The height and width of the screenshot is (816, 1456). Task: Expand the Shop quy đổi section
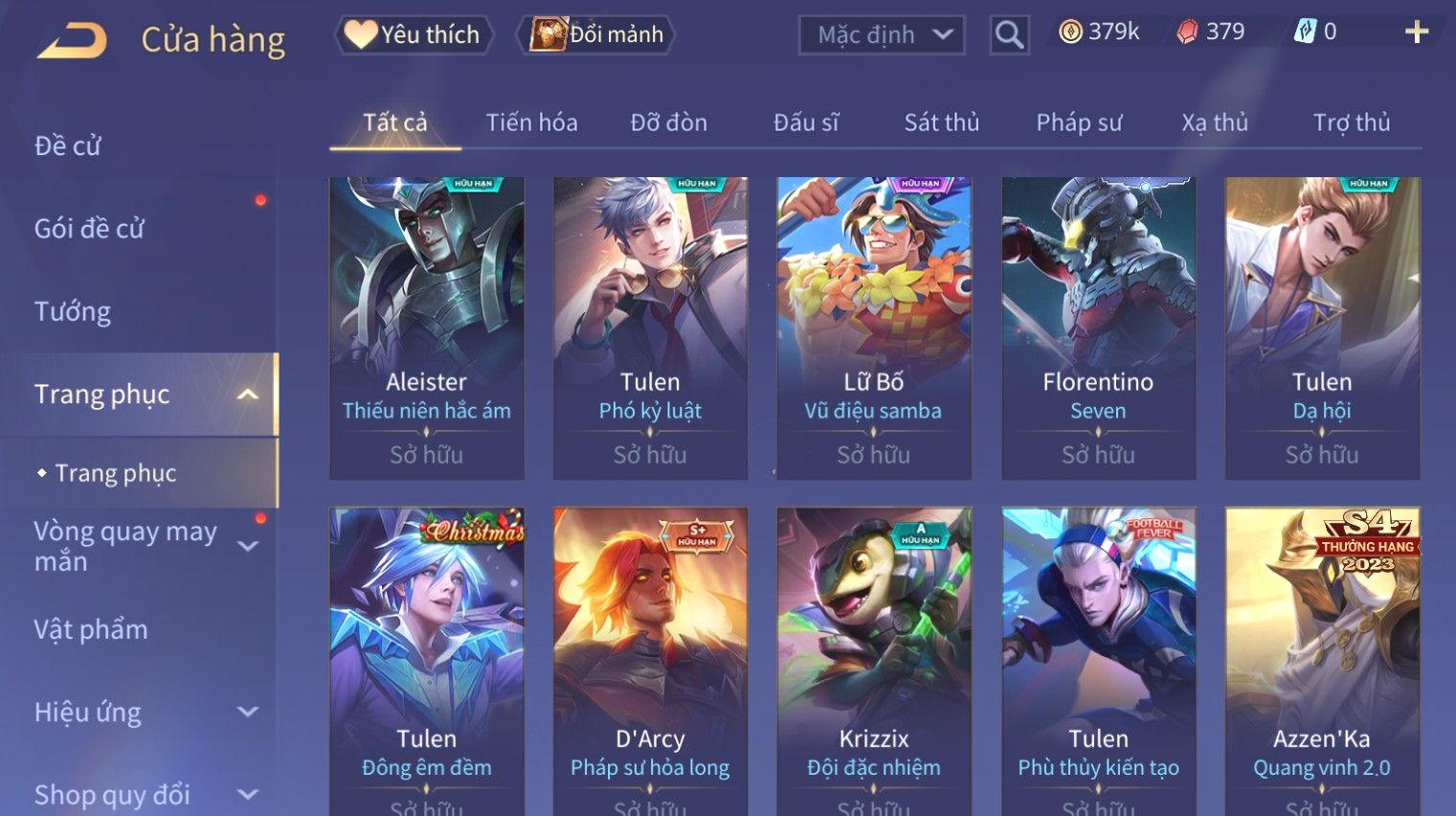[x=247, y=794]
